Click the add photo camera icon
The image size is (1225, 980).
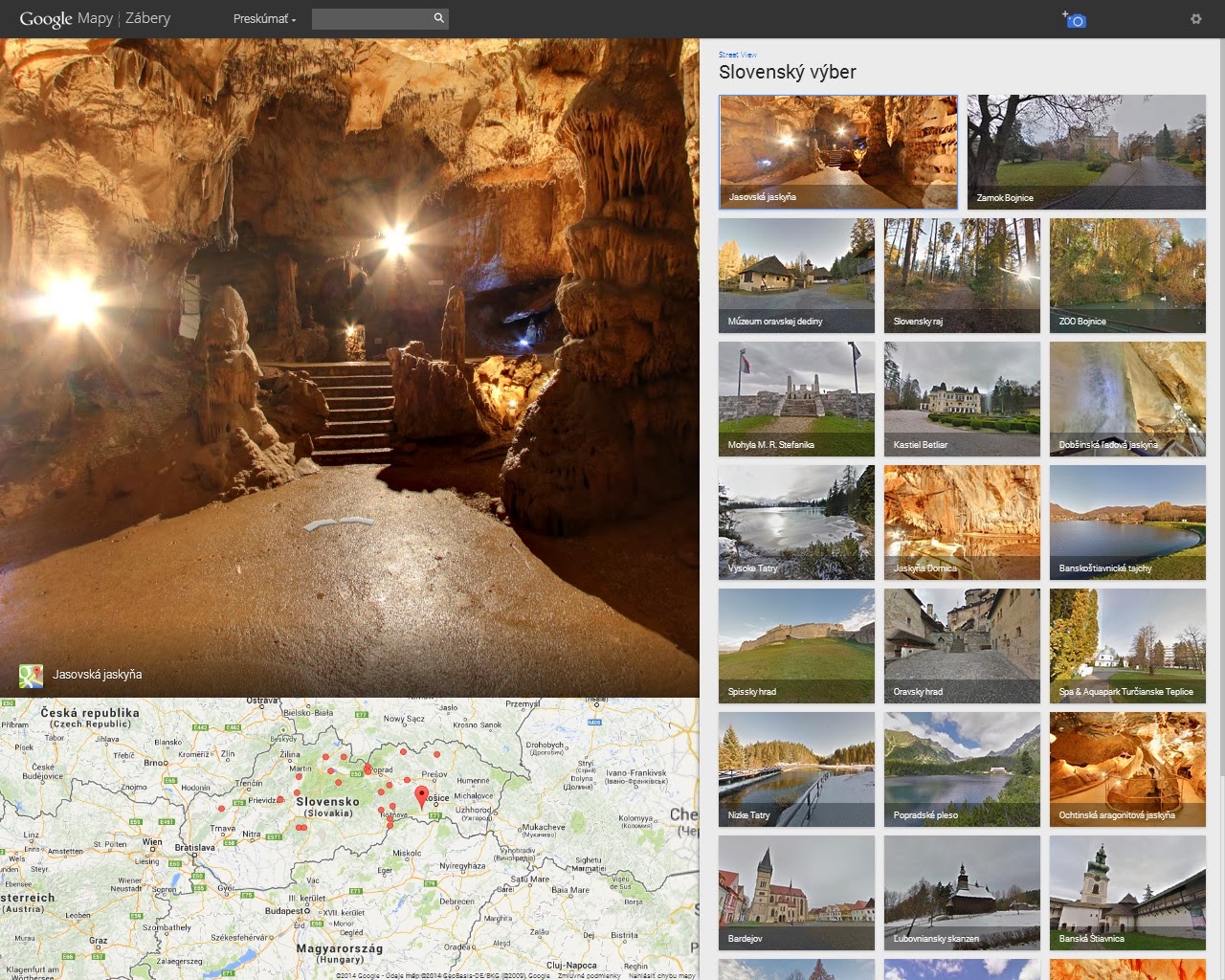1074,19
